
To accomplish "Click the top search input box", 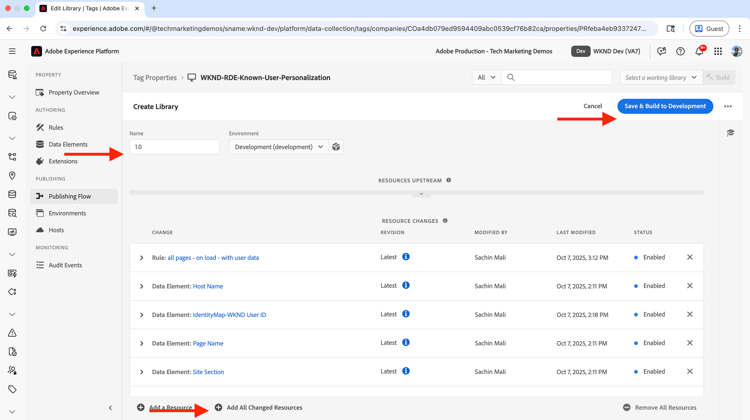I will coord(557,77).
